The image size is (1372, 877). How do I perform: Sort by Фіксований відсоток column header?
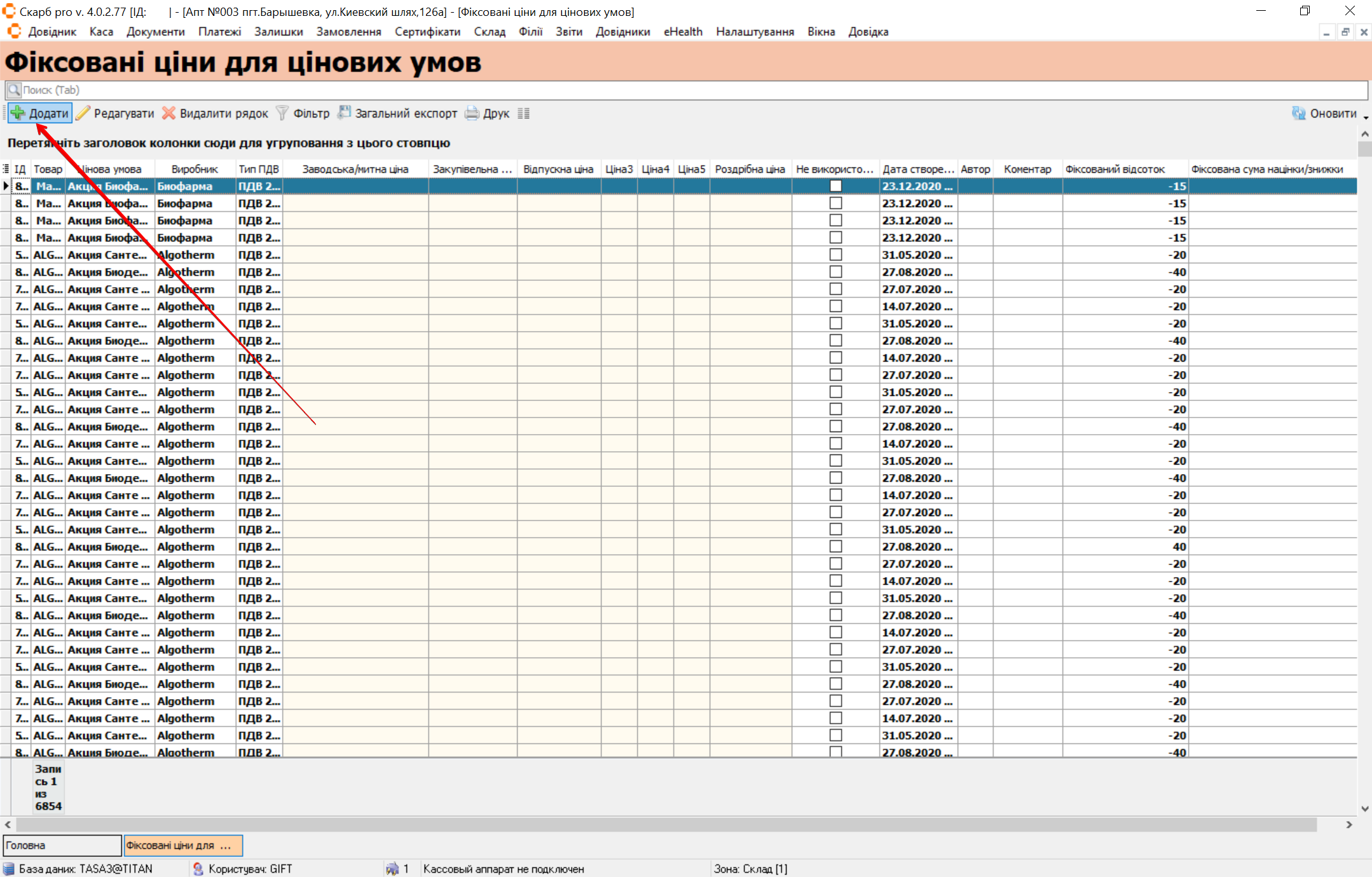pos(1115,169)
